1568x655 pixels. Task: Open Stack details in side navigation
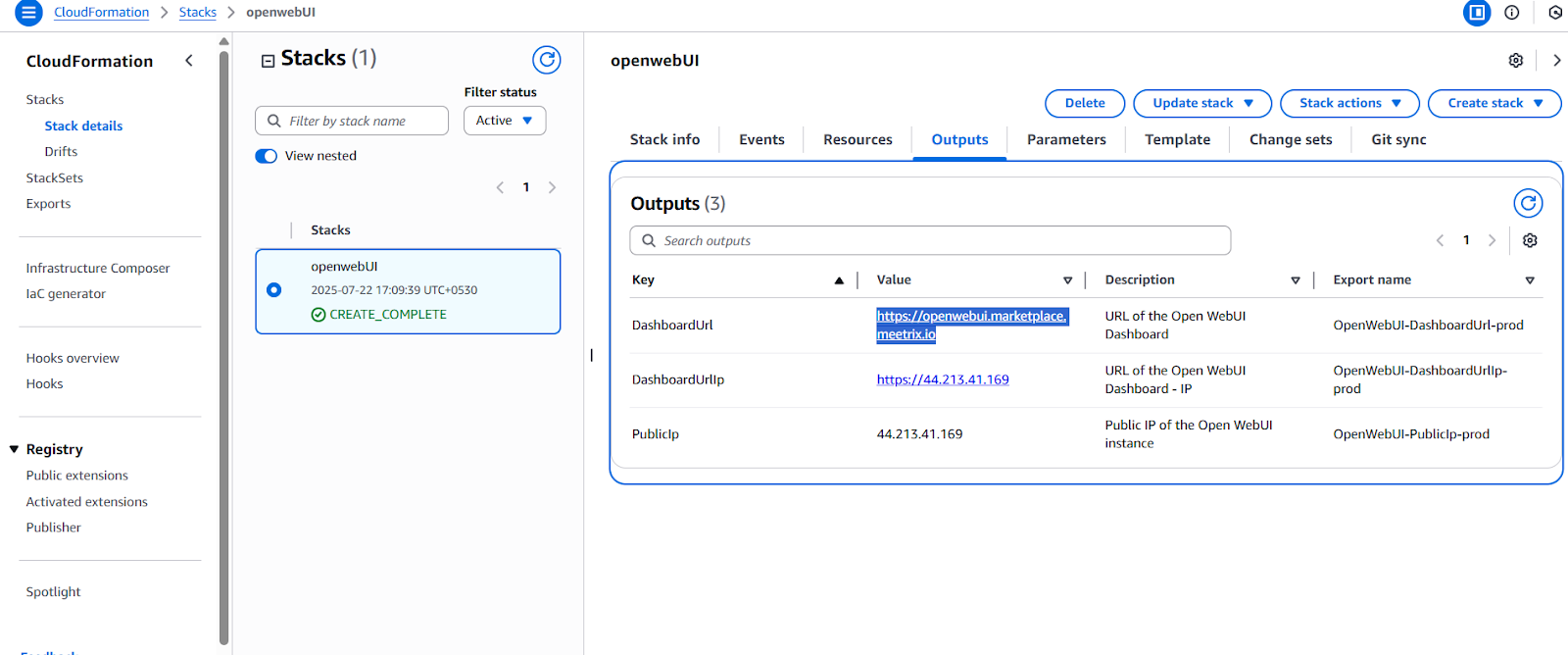(x=83, y=126)
